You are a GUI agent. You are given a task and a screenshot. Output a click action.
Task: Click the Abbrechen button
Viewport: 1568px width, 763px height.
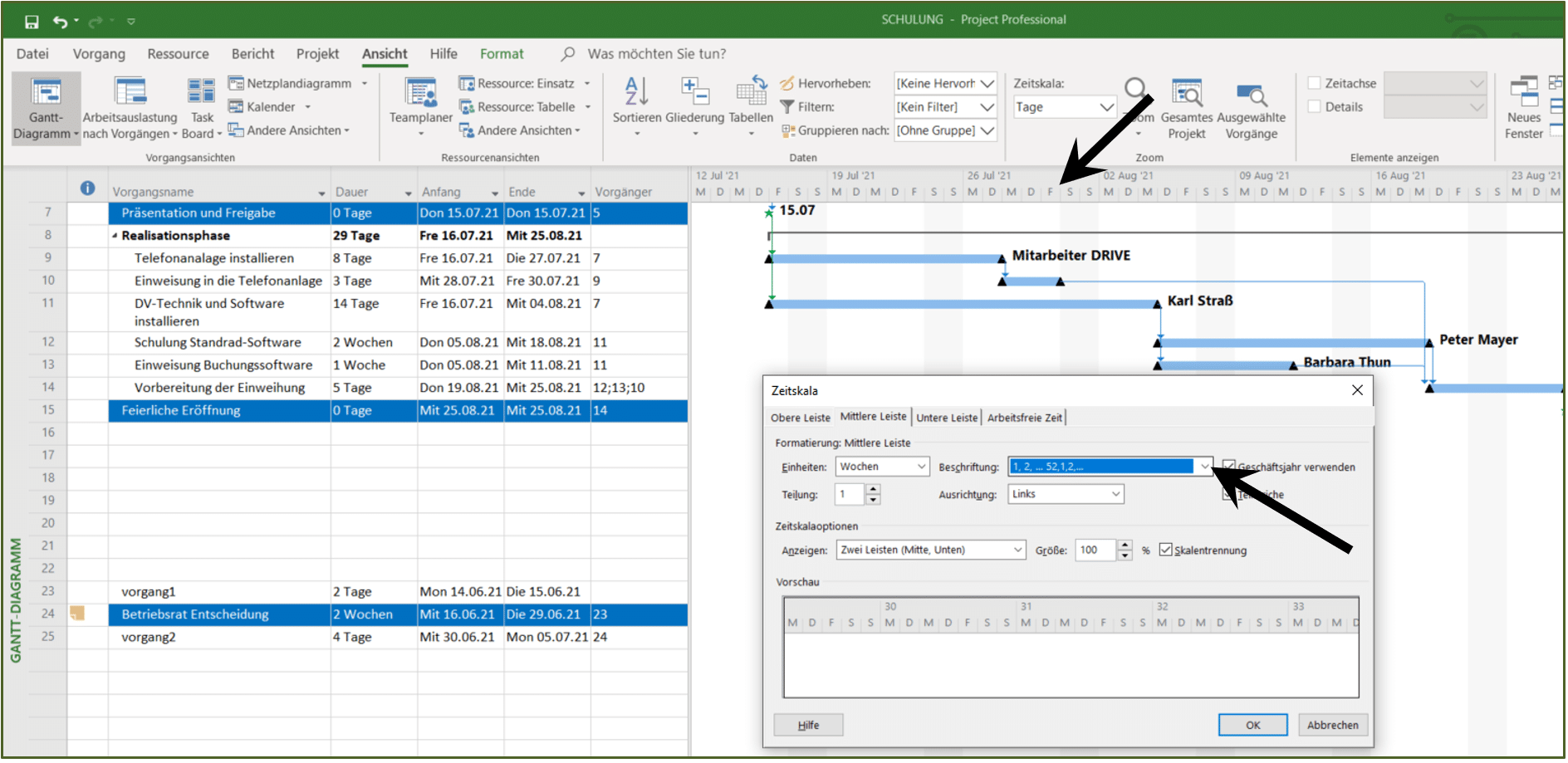[x=1332, y=725]
